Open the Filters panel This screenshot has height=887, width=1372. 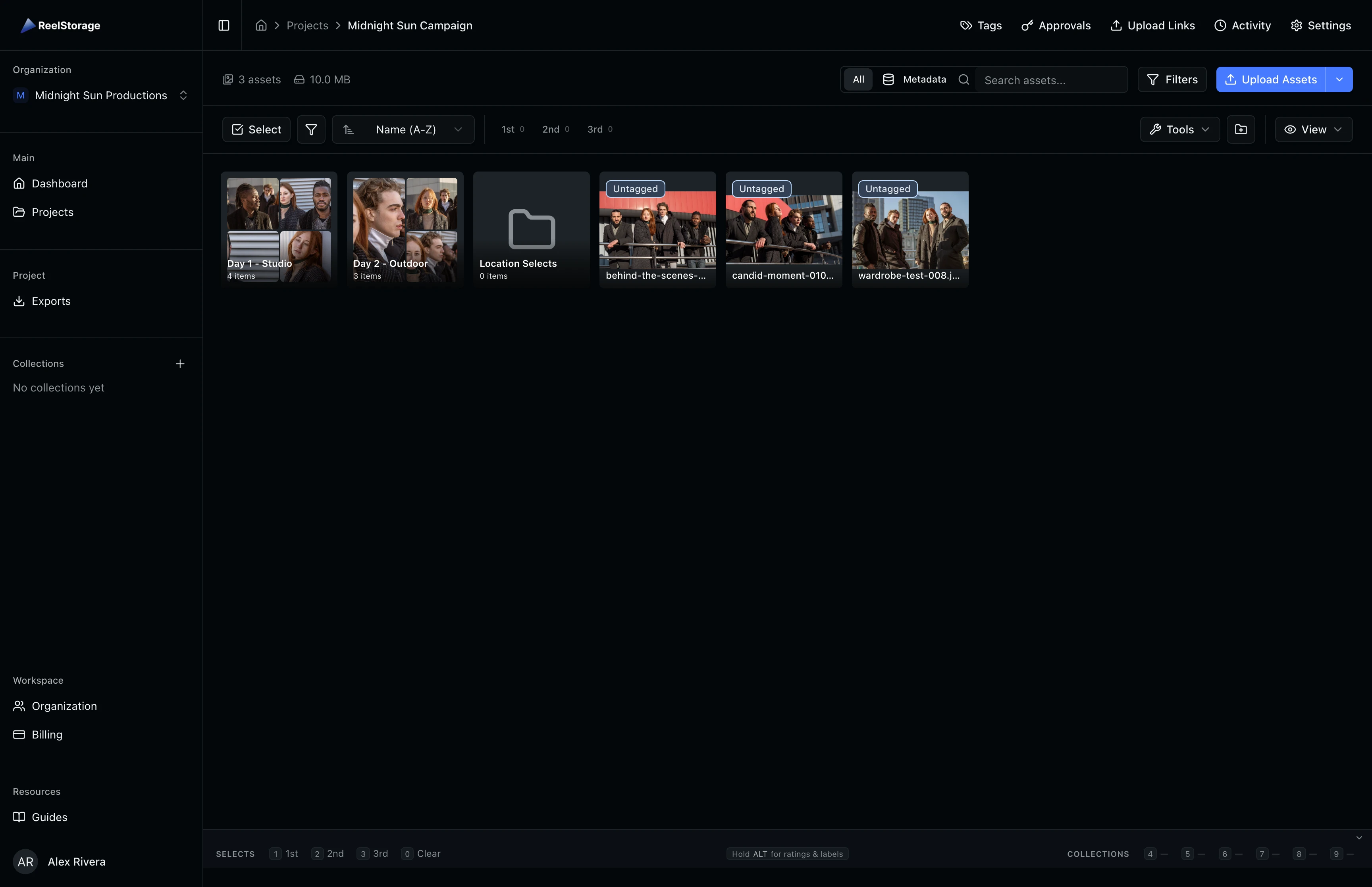pos(1172,79)
